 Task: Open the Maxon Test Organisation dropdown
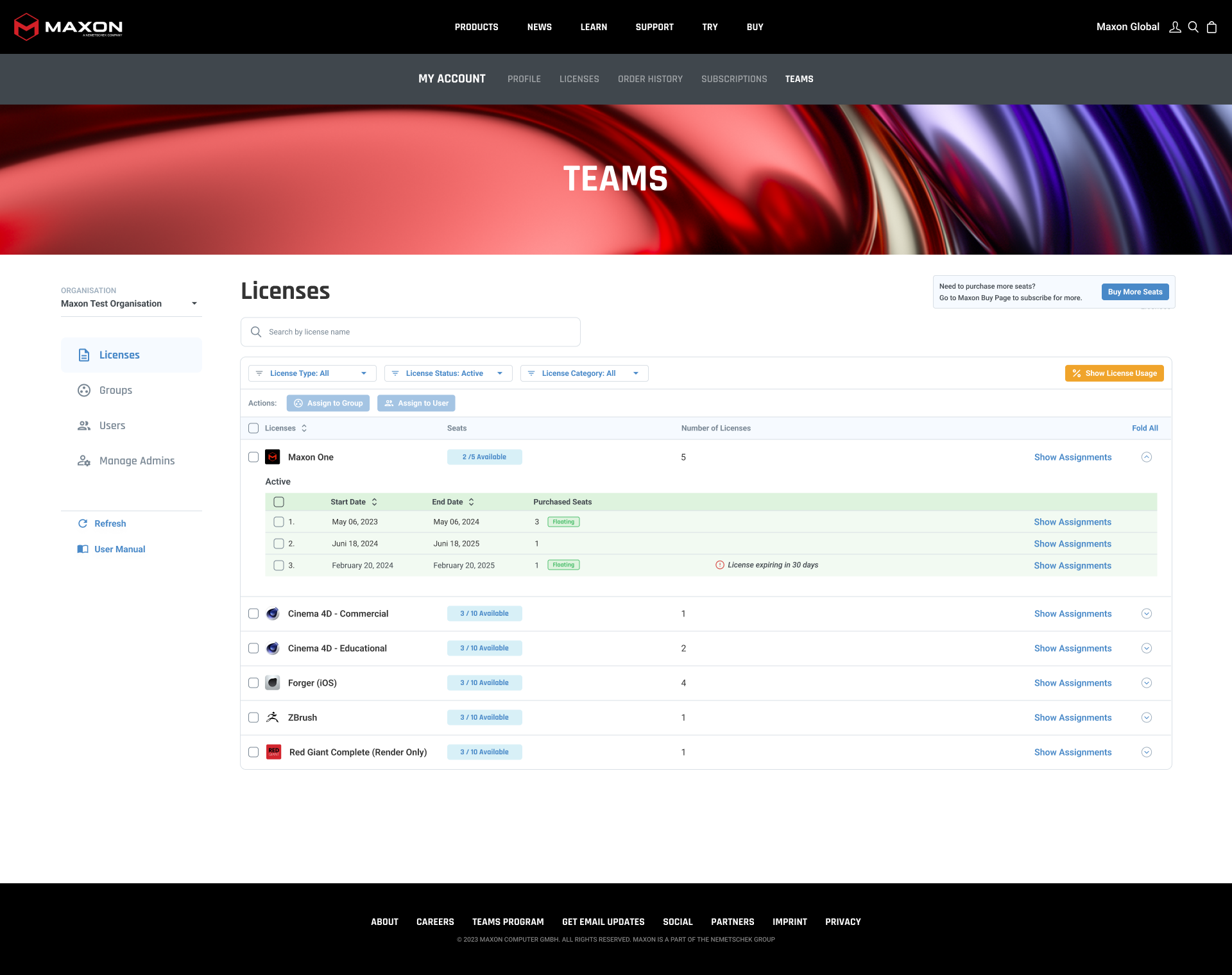click(131, 303)
